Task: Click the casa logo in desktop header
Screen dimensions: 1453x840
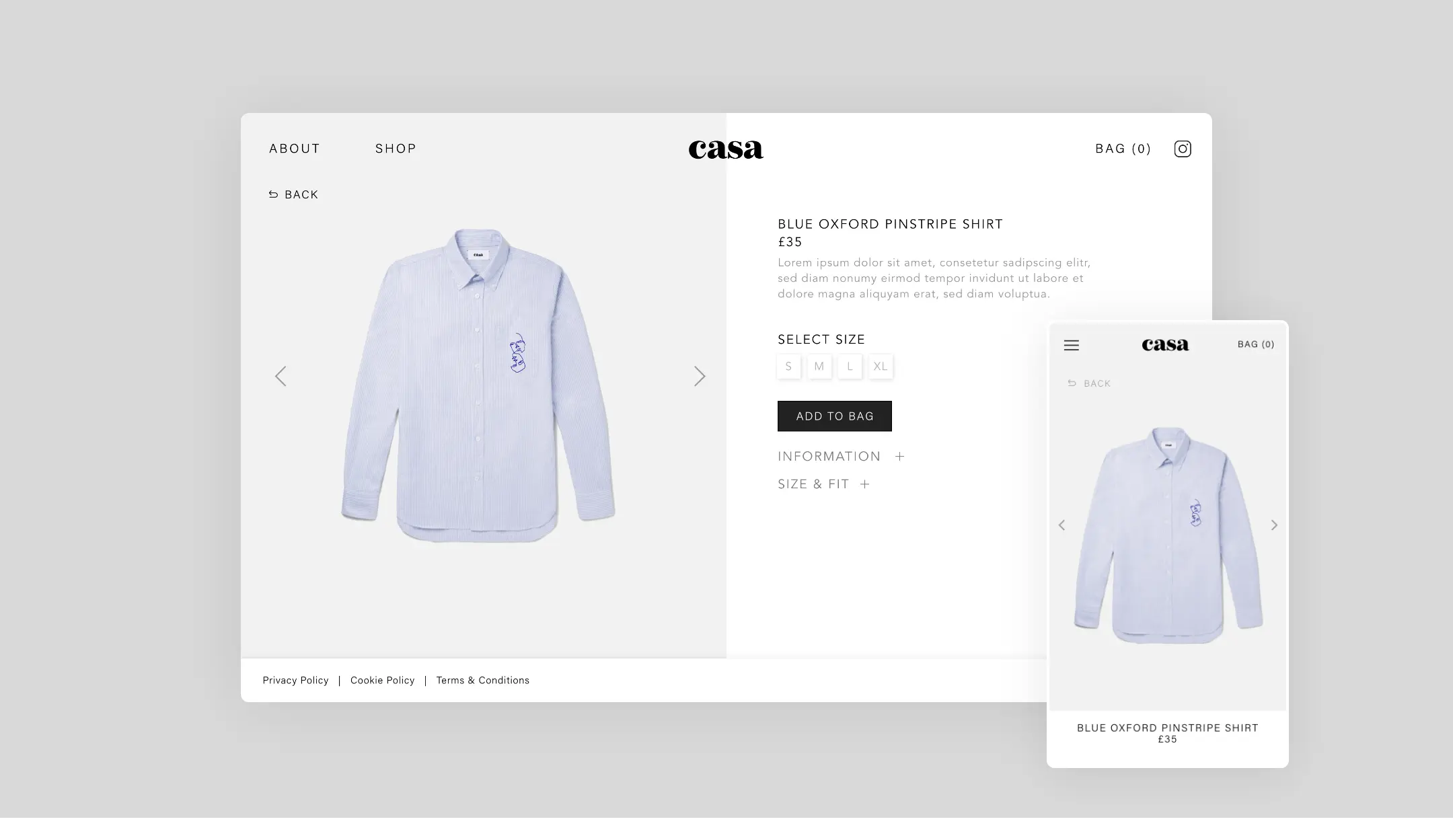Action: [x=726, y=149]
